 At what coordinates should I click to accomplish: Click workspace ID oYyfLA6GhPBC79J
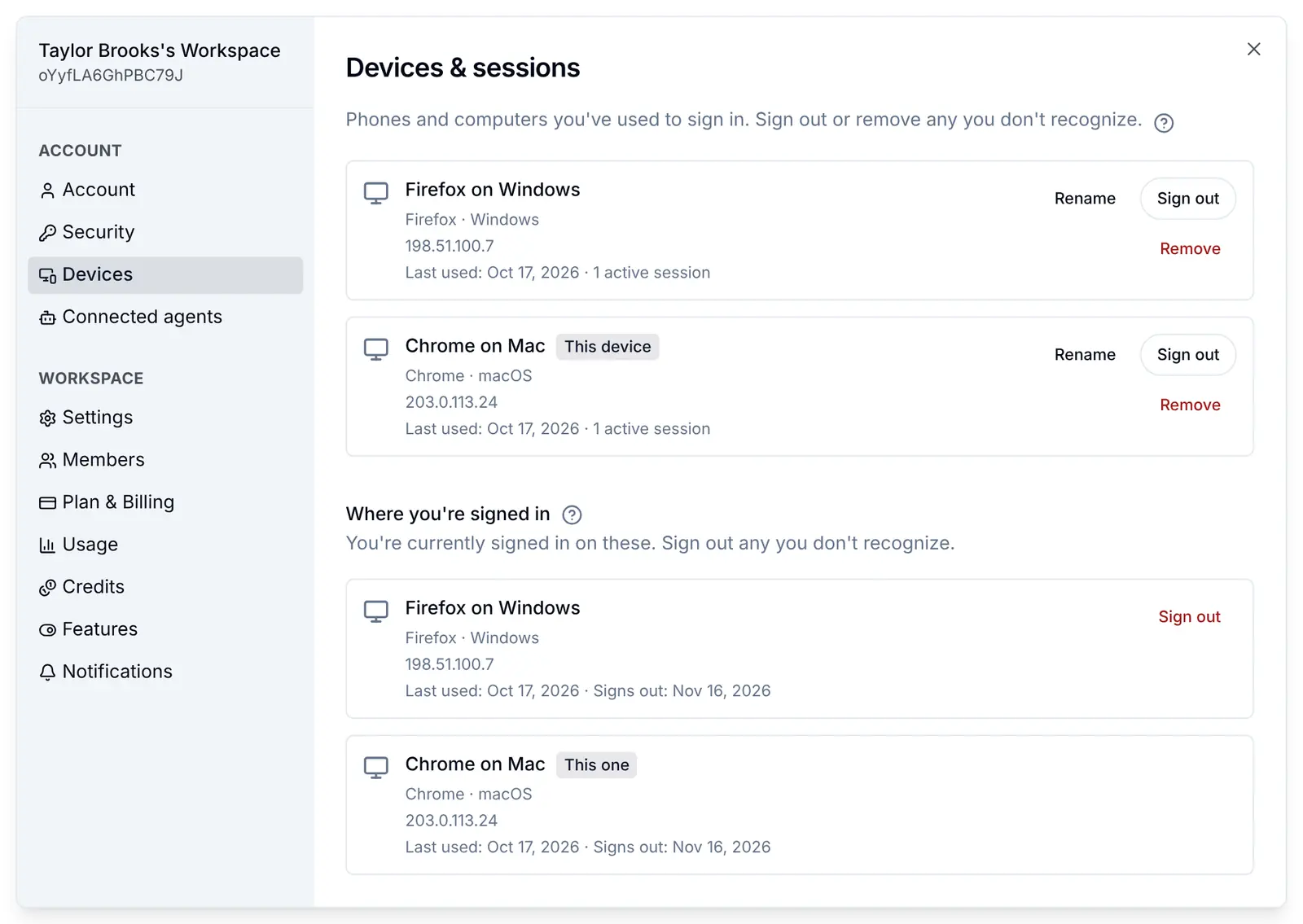point(111,76)
